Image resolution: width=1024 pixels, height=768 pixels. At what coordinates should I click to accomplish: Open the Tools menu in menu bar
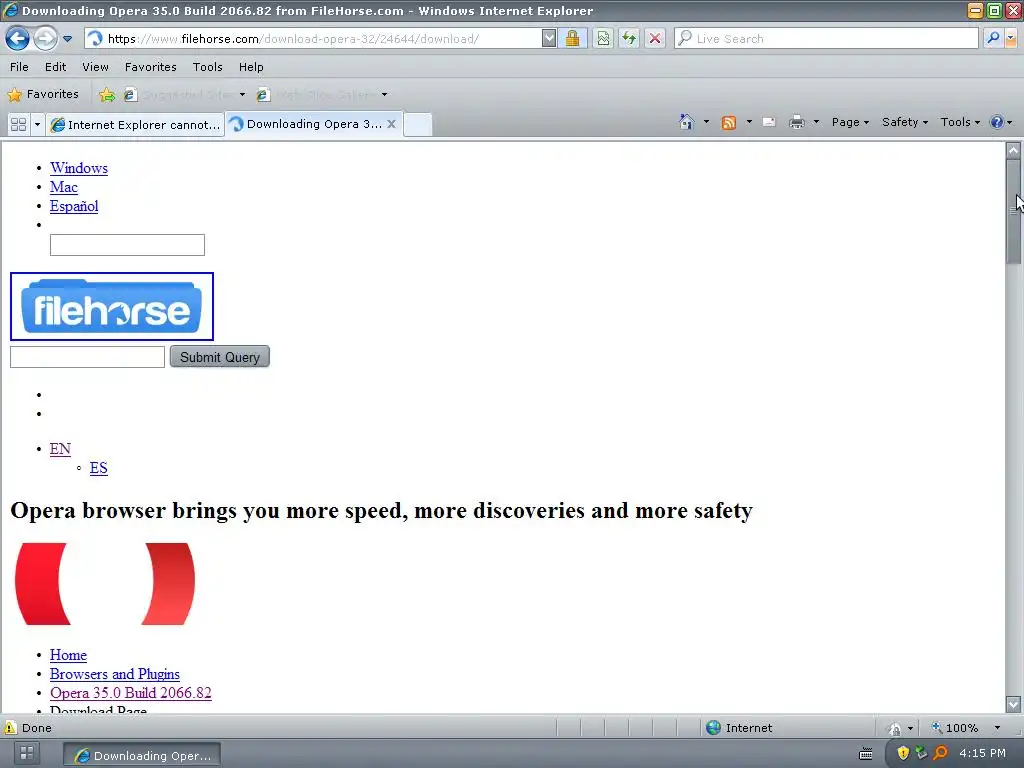(x=208, y=67)
